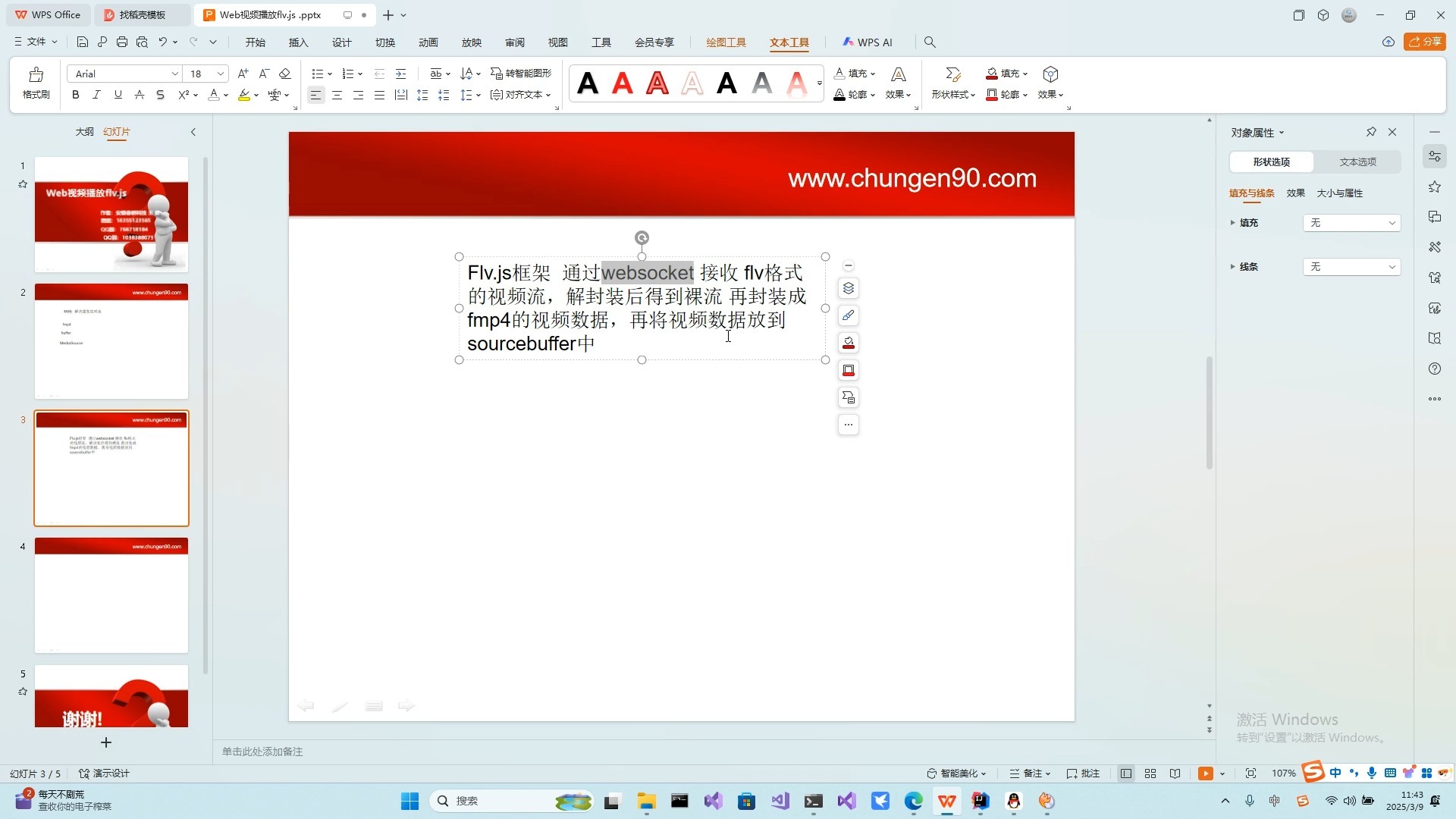Open the numbered list dropdown
Screen dimensions: 1456x819
360,74
